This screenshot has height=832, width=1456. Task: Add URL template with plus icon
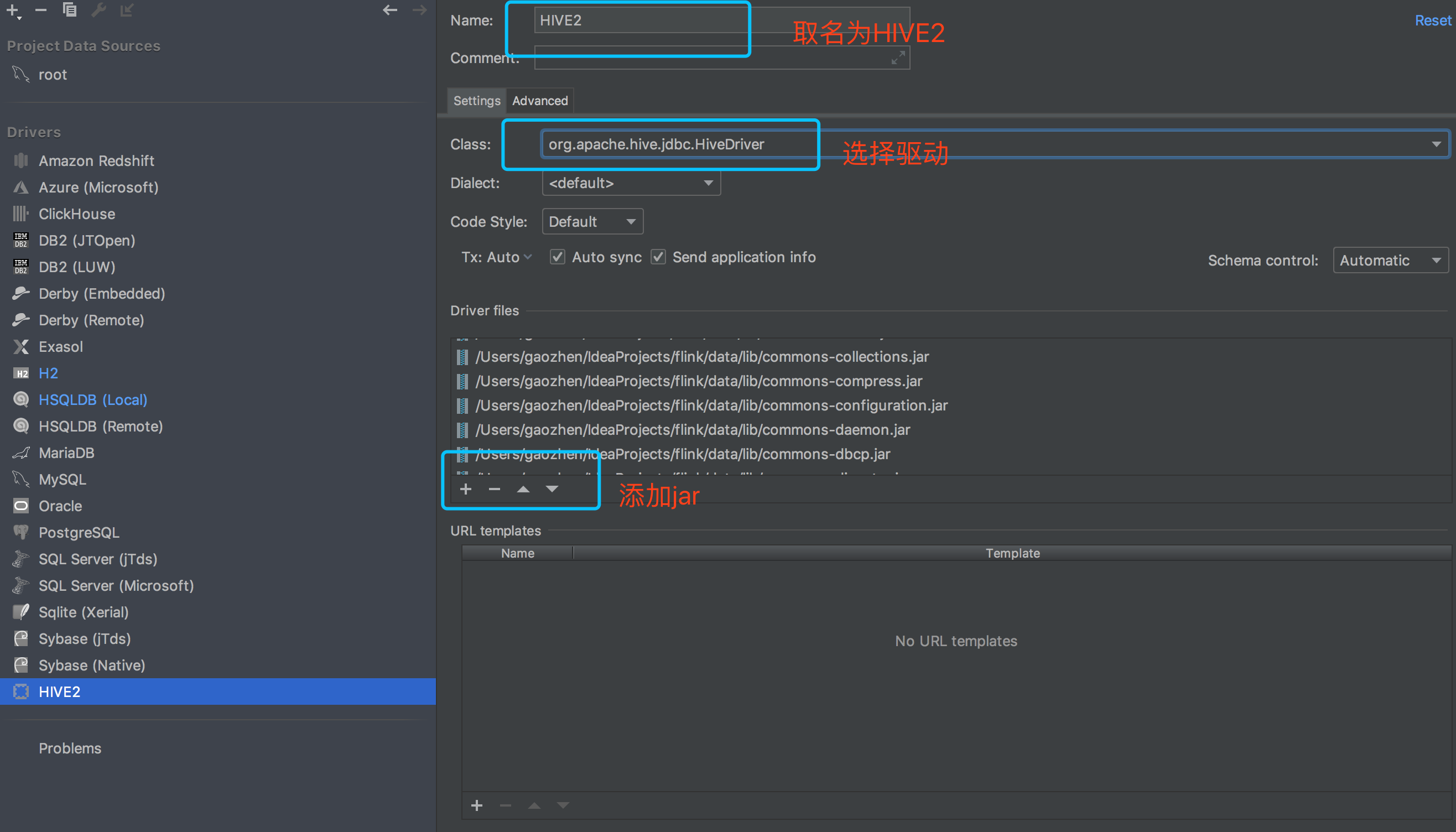click(x=476, y=805)
